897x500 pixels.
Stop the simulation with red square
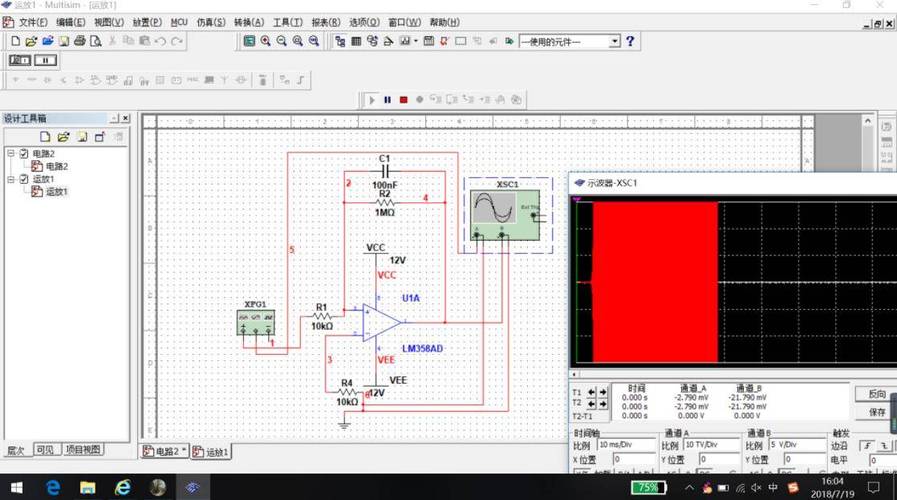tap(404, 100)
